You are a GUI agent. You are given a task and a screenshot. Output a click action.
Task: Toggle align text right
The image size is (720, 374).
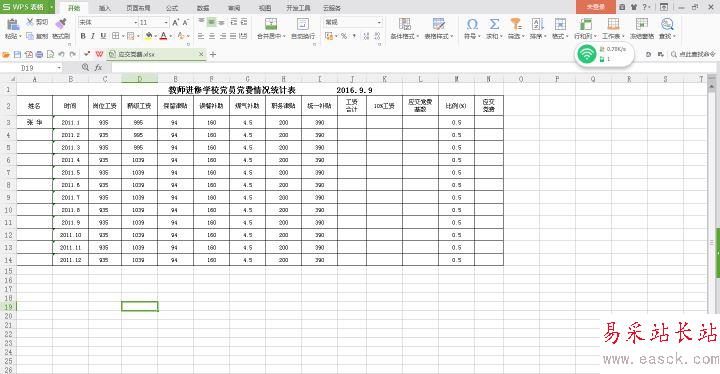click(223, 36)
